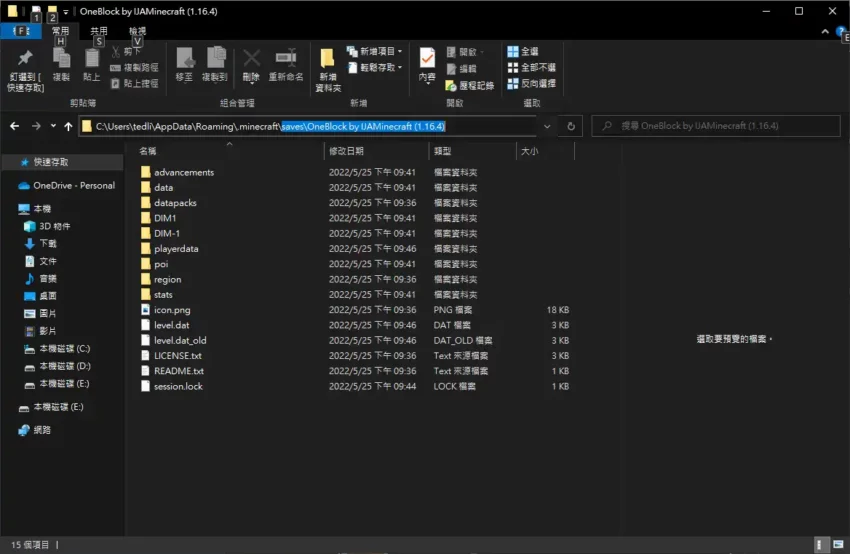The height and width of the screenshot is (554, 850).
Task: Open recent locations dropdown arrow
Action: [53, 126]
